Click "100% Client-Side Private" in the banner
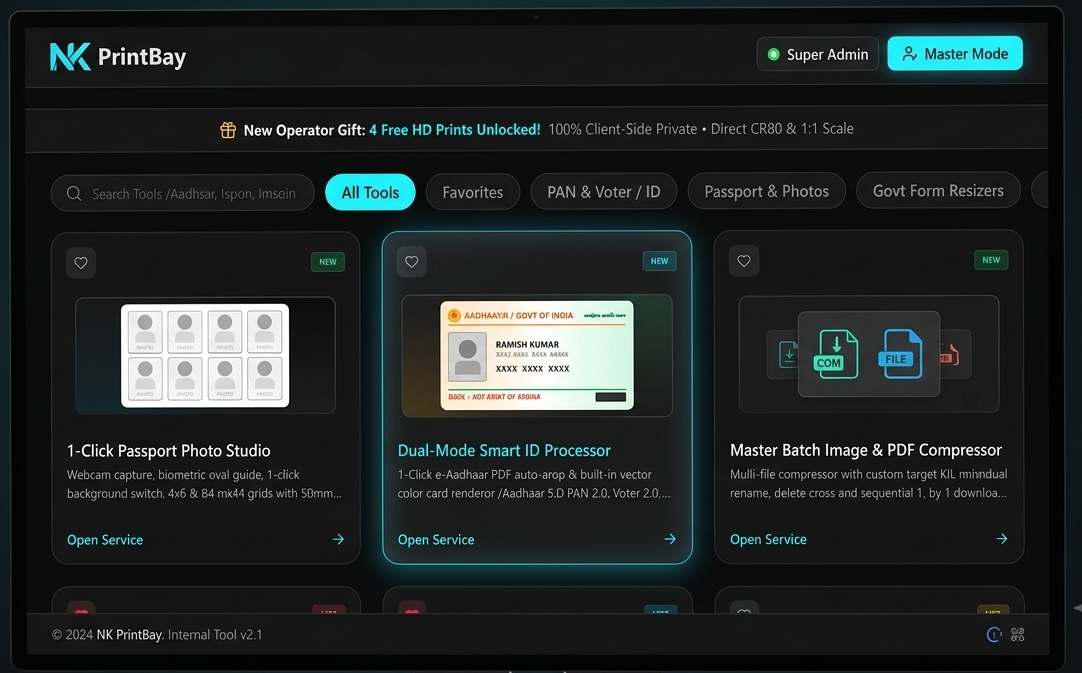The height and width of the screenshot is (673, 1082). (x=622, y=129)
